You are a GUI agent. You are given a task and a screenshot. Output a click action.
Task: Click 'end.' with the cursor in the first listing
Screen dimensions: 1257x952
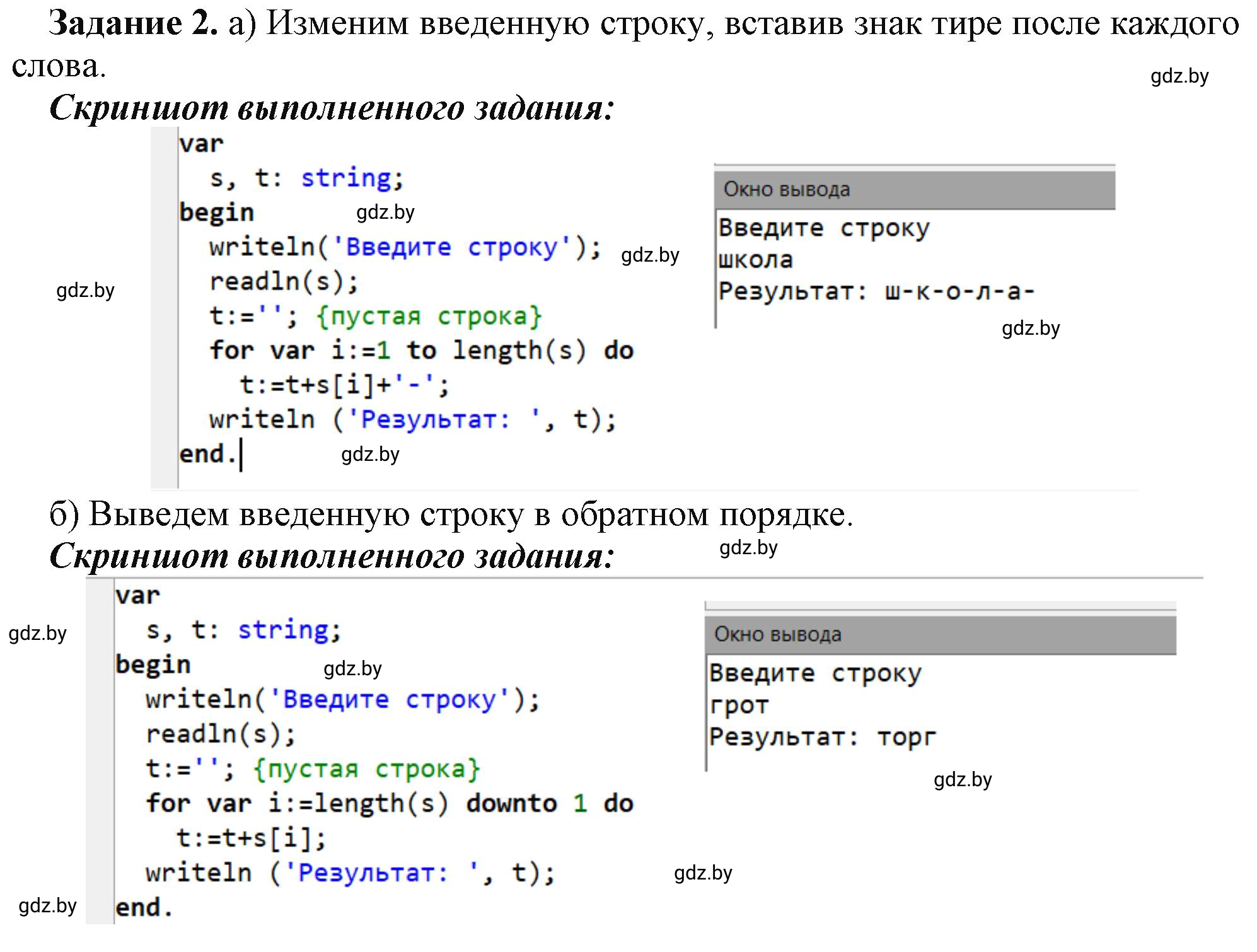tap(209, 455)
